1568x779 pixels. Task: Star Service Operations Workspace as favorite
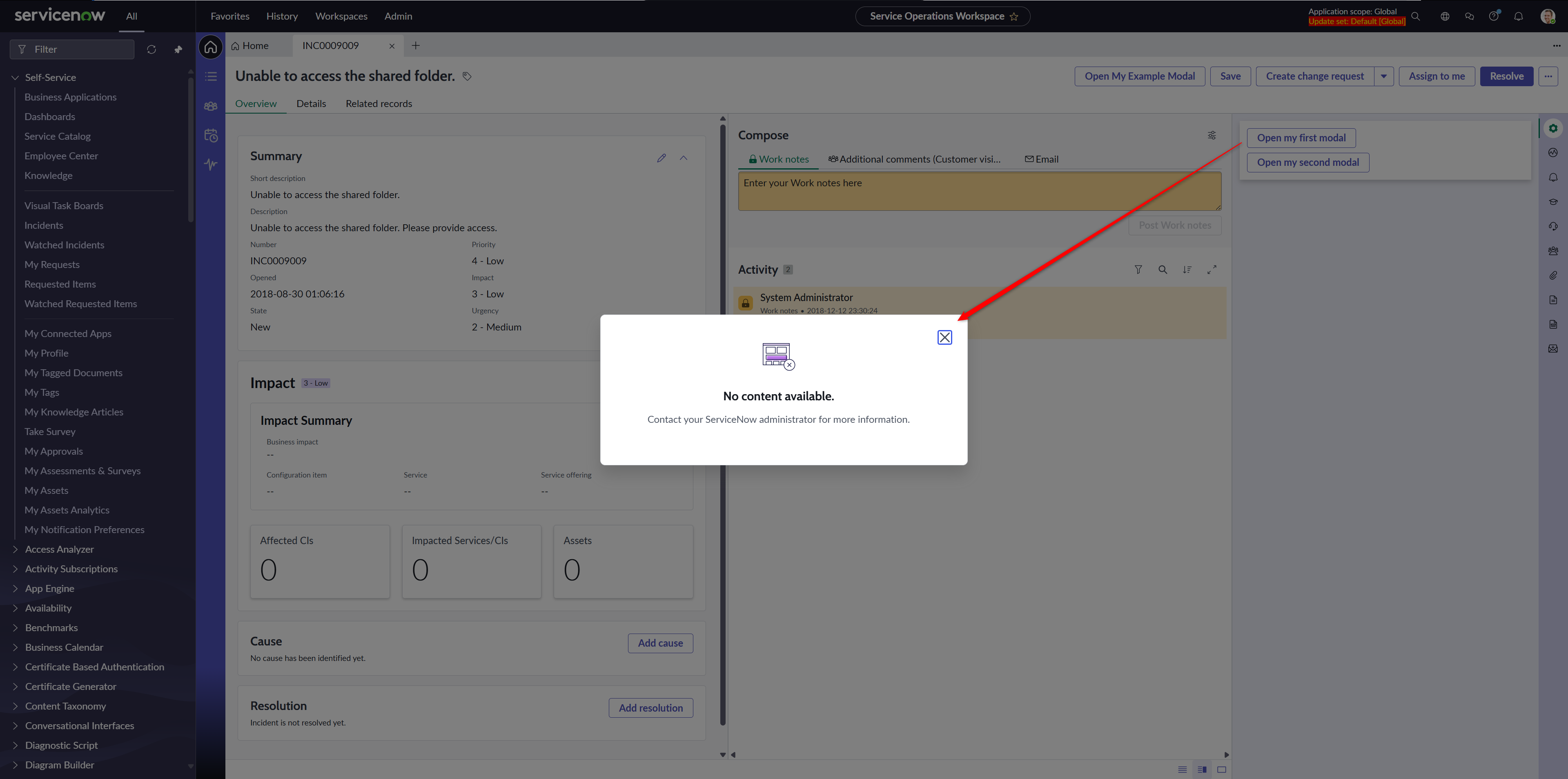point(1013,16)
